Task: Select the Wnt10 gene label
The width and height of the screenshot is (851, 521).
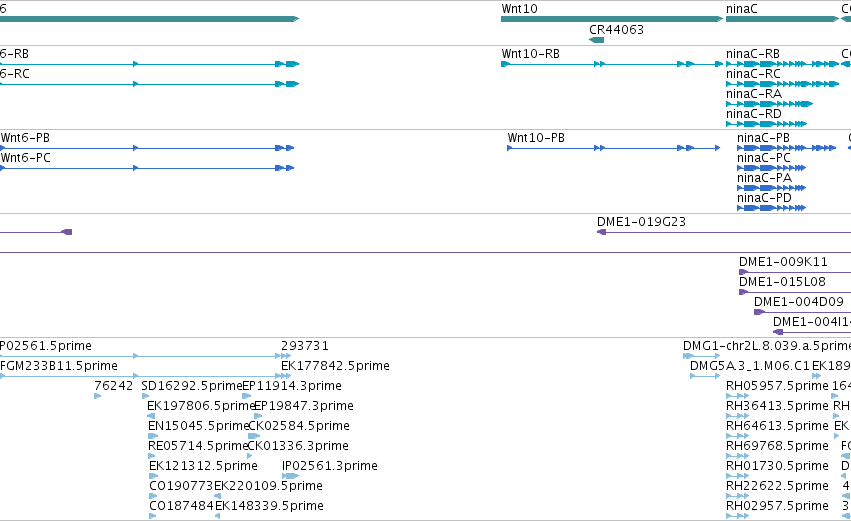Action: pos(519,9)
